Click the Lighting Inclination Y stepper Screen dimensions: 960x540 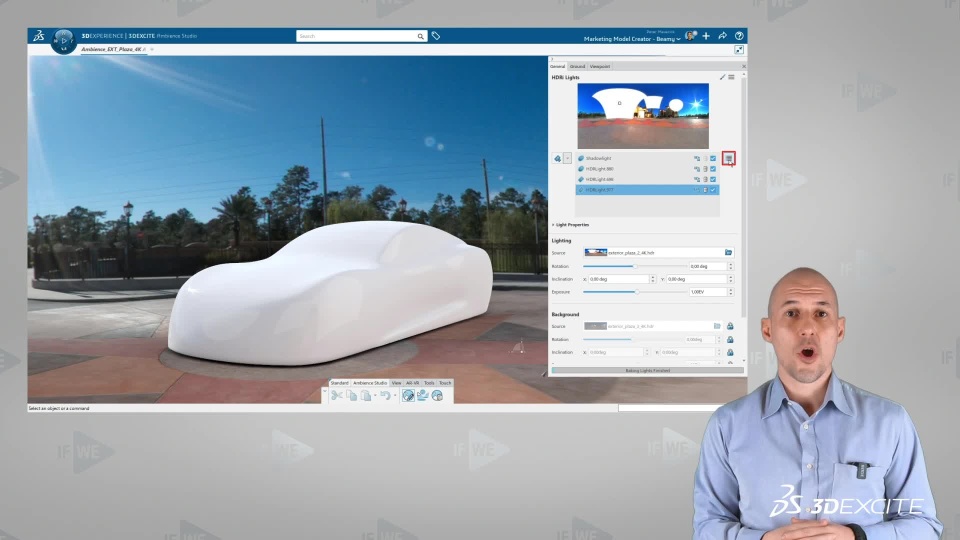pyautogui.click(x=730, y=279)
